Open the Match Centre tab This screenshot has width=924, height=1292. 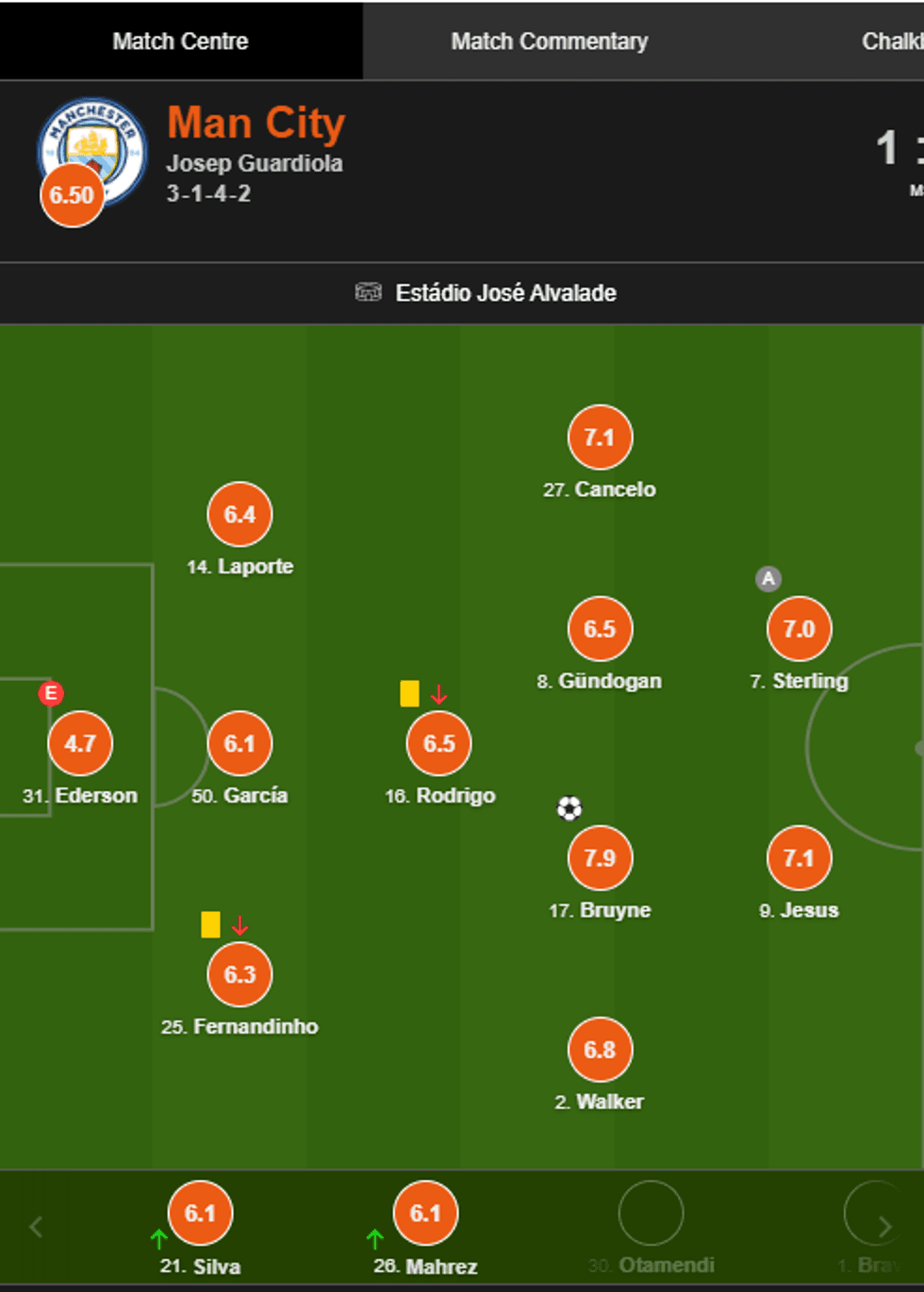click(180, 41)
